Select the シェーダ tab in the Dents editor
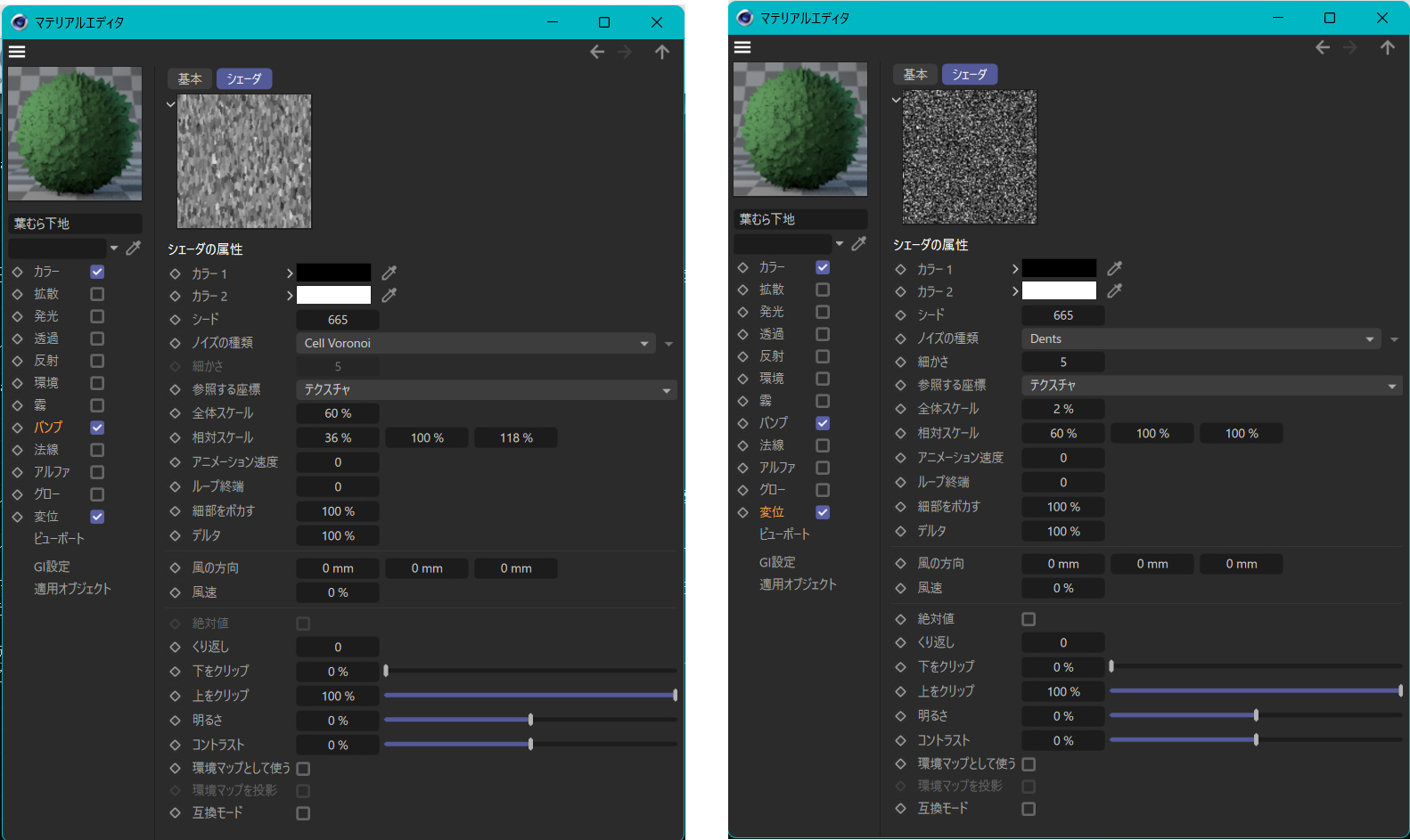This screenshot has height=840, width=1410. click(969, 75)
